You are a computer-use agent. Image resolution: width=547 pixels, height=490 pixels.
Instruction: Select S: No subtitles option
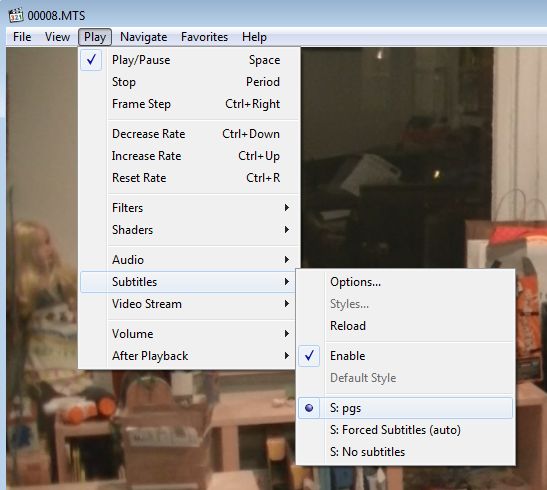click(405, 452)
